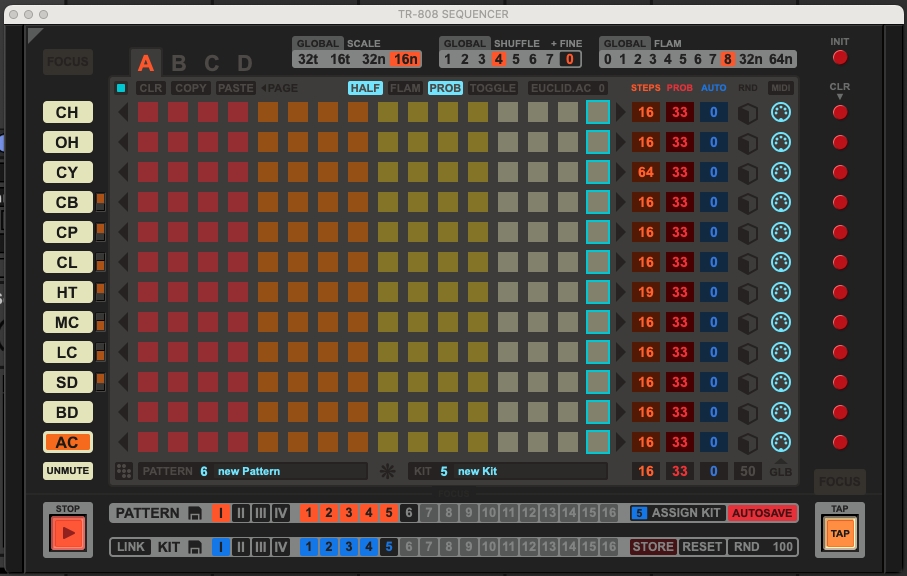
Task: Toggle the HALF mode button
Action: [365, 88]
